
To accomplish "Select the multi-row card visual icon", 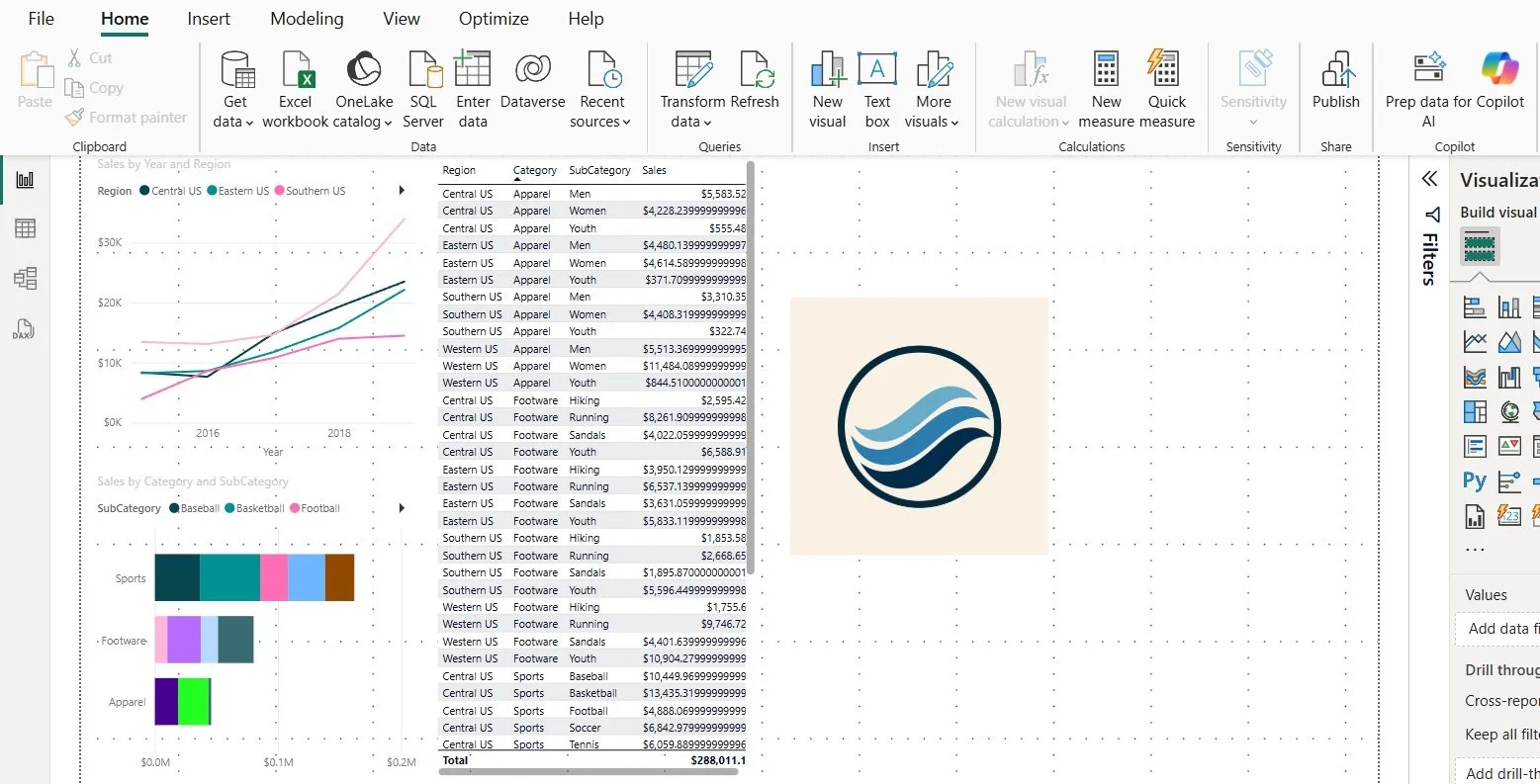I will (x=1475, y=446).
